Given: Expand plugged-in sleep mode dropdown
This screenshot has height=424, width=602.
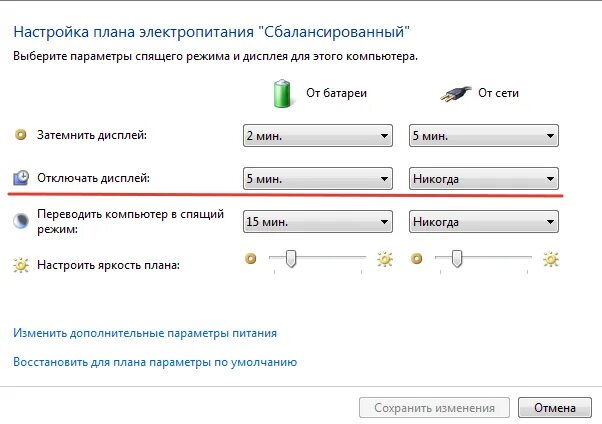Looking at the screenshot, I should (x=483, y=220).
